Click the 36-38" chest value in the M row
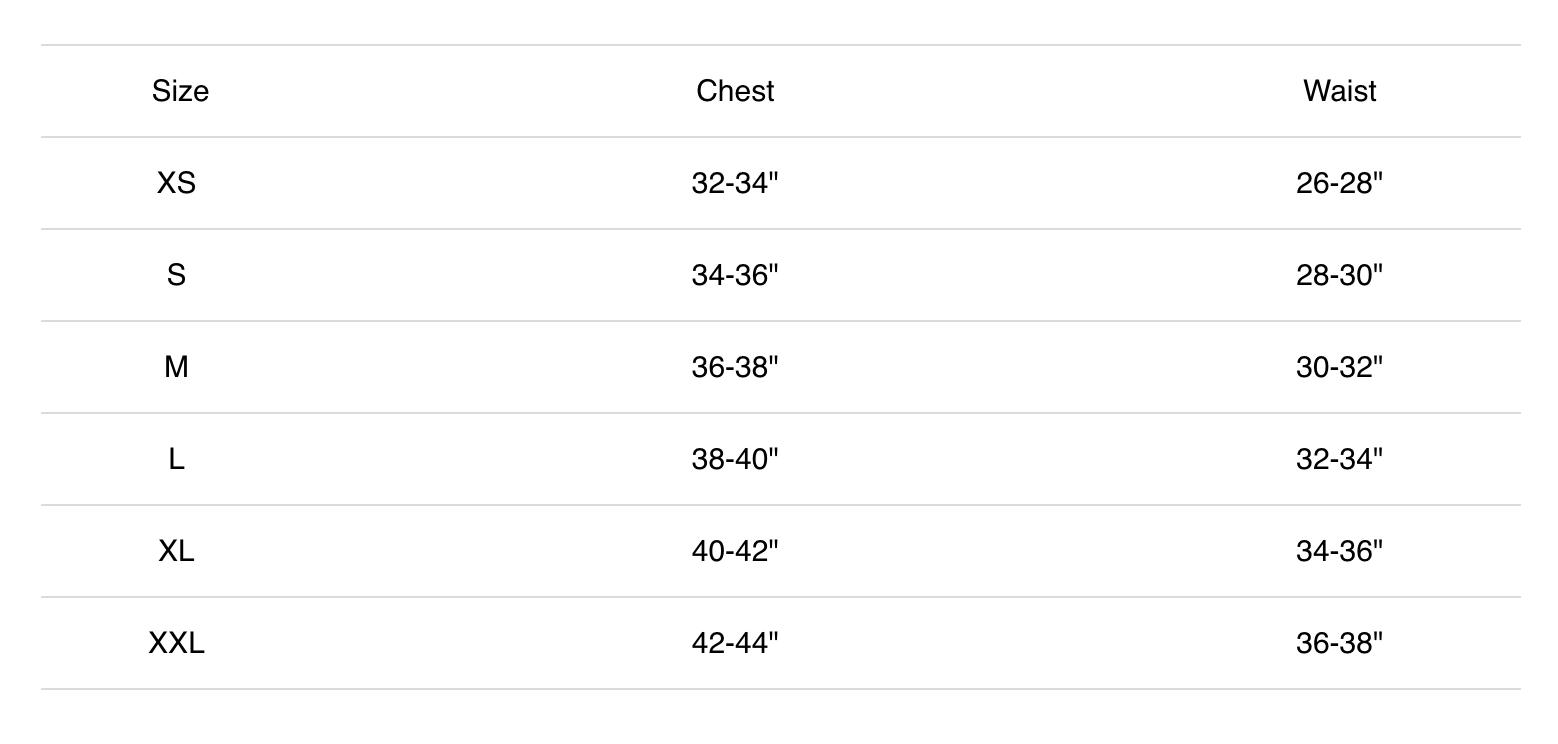The image size is (1558, 744). coord(735,367)
